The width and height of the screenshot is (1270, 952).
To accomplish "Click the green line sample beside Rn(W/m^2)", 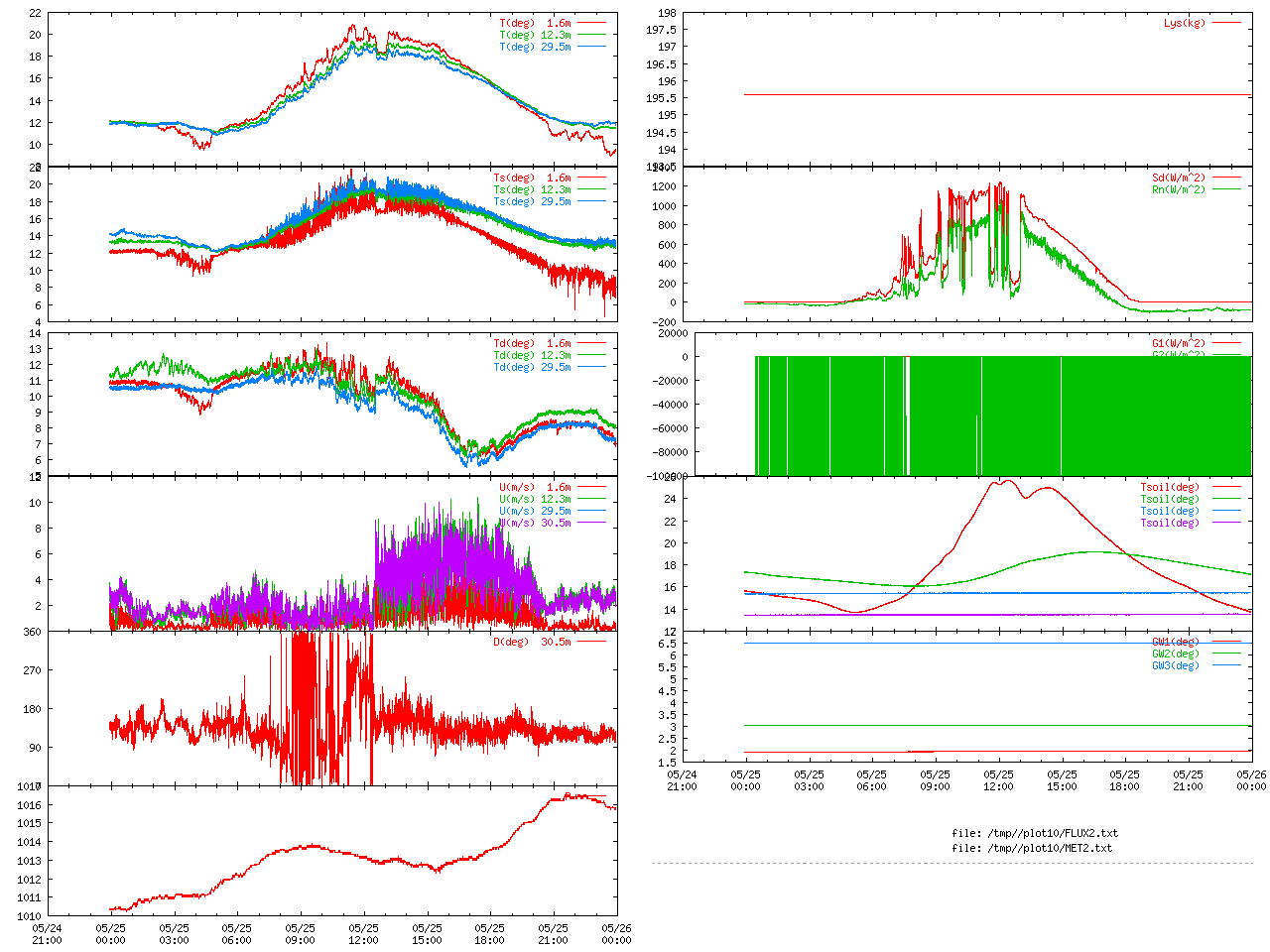I will (1226, 189).
